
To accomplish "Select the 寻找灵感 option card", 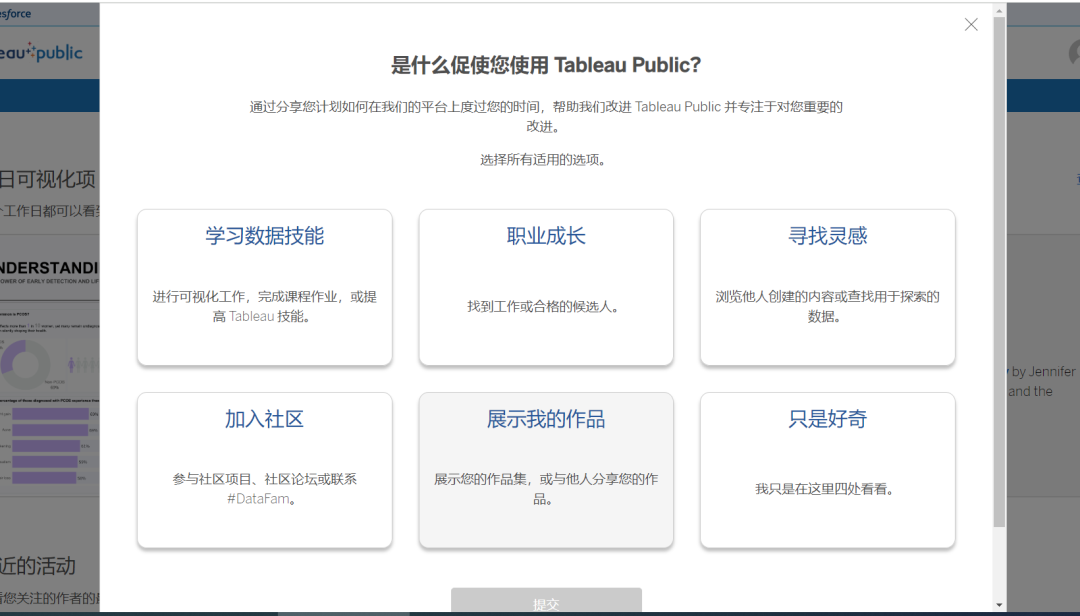I will click(x=827, y=287).
